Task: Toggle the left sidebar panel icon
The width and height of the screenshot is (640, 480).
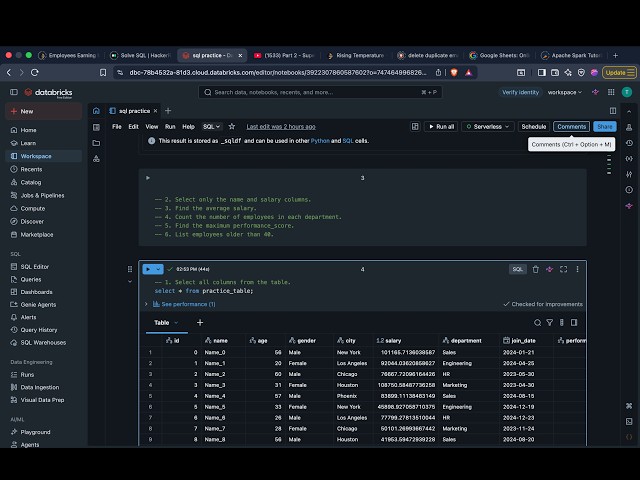Action: click(14, 92)
